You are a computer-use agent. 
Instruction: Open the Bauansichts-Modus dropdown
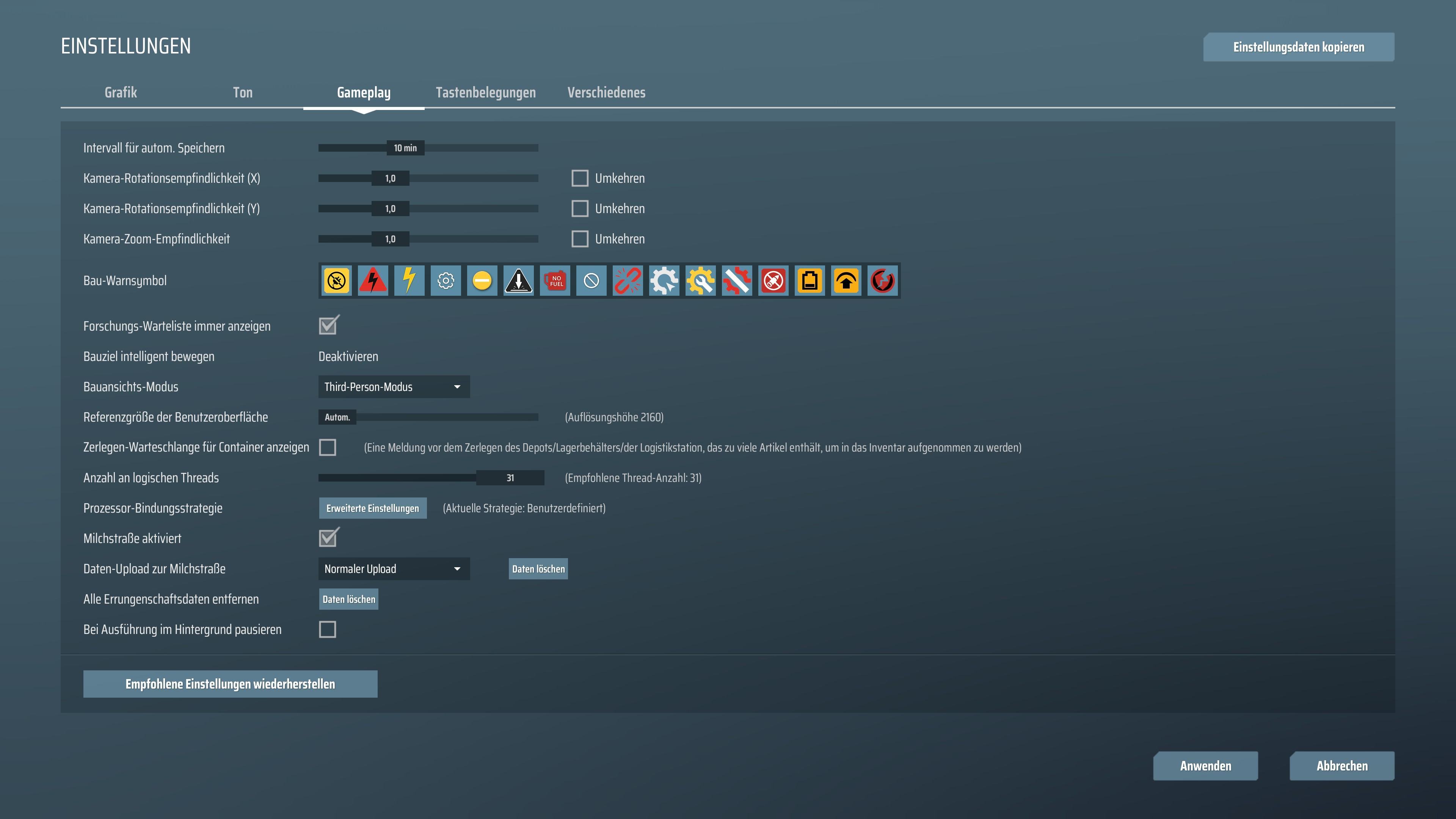(394, 387)
